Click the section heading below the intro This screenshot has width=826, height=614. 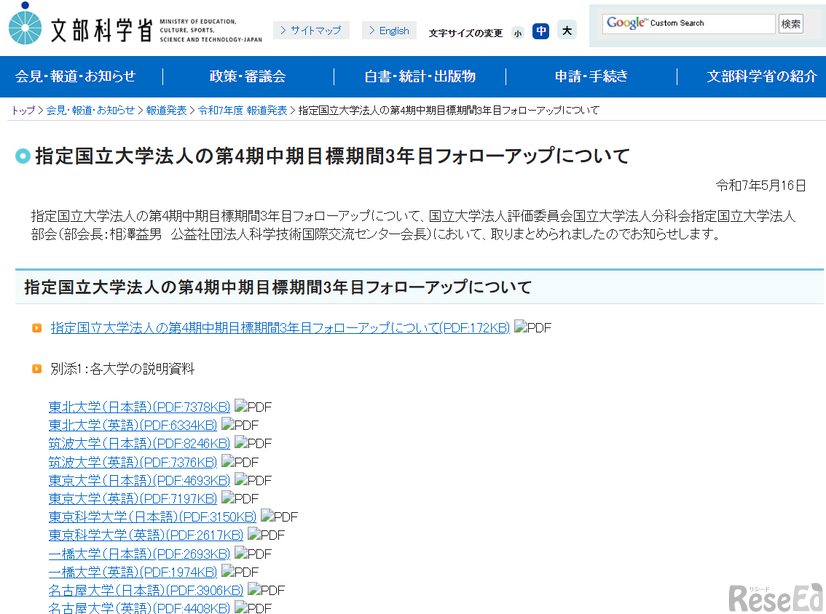coord(278,287)
